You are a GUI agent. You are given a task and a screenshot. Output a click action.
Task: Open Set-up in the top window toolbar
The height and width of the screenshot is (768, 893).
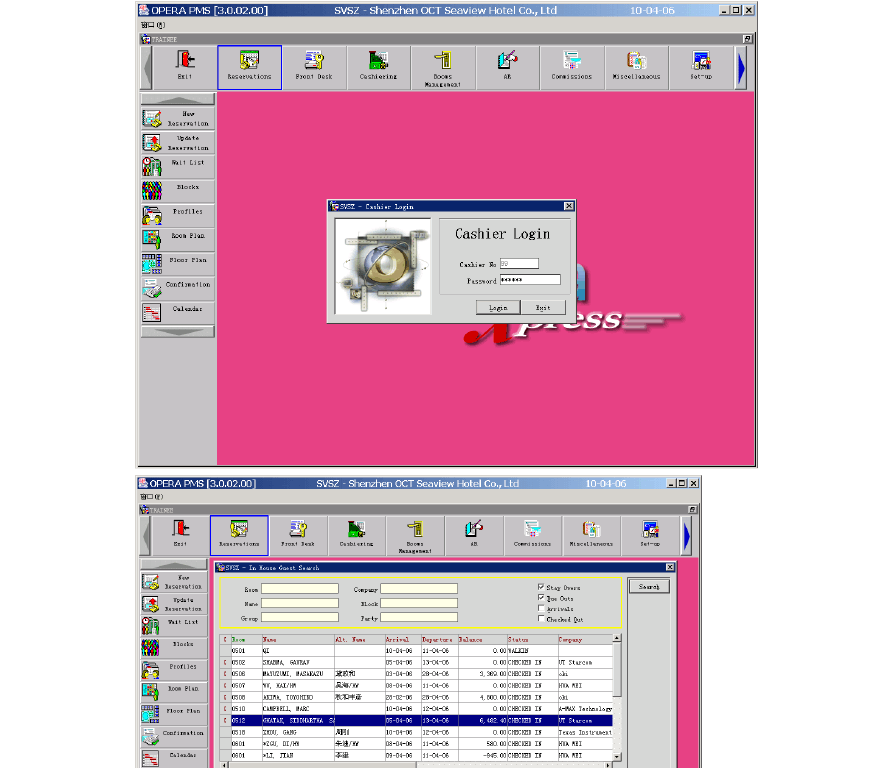(x=701, y=66)
